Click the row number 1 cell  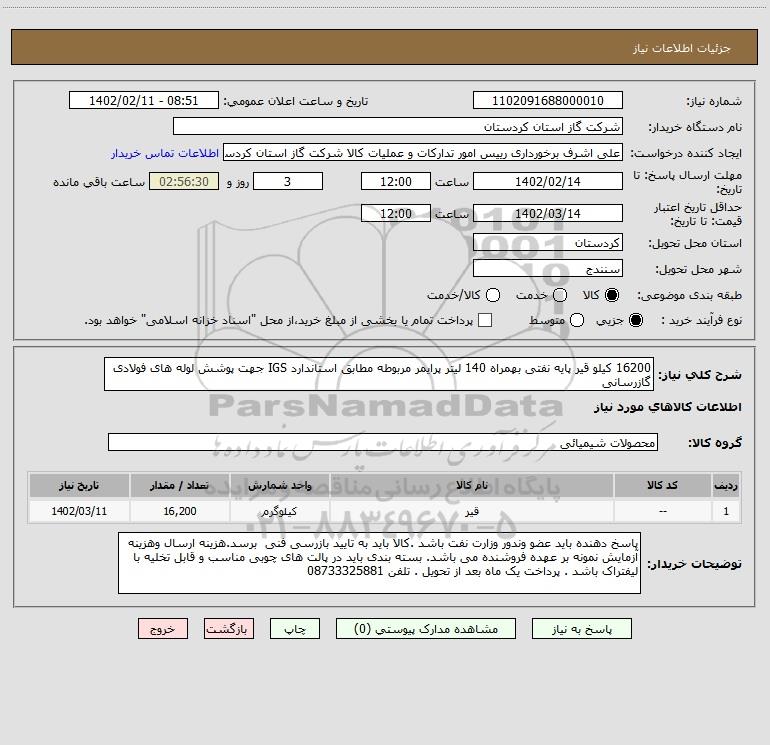point(726,511)
